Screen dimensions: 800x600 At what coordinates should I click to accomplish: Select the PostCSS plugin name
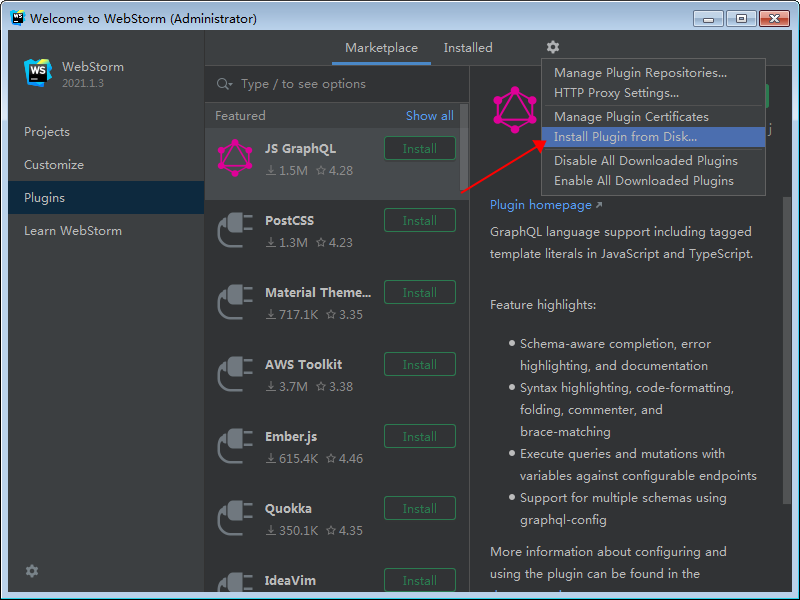click(x=289, y=220)
